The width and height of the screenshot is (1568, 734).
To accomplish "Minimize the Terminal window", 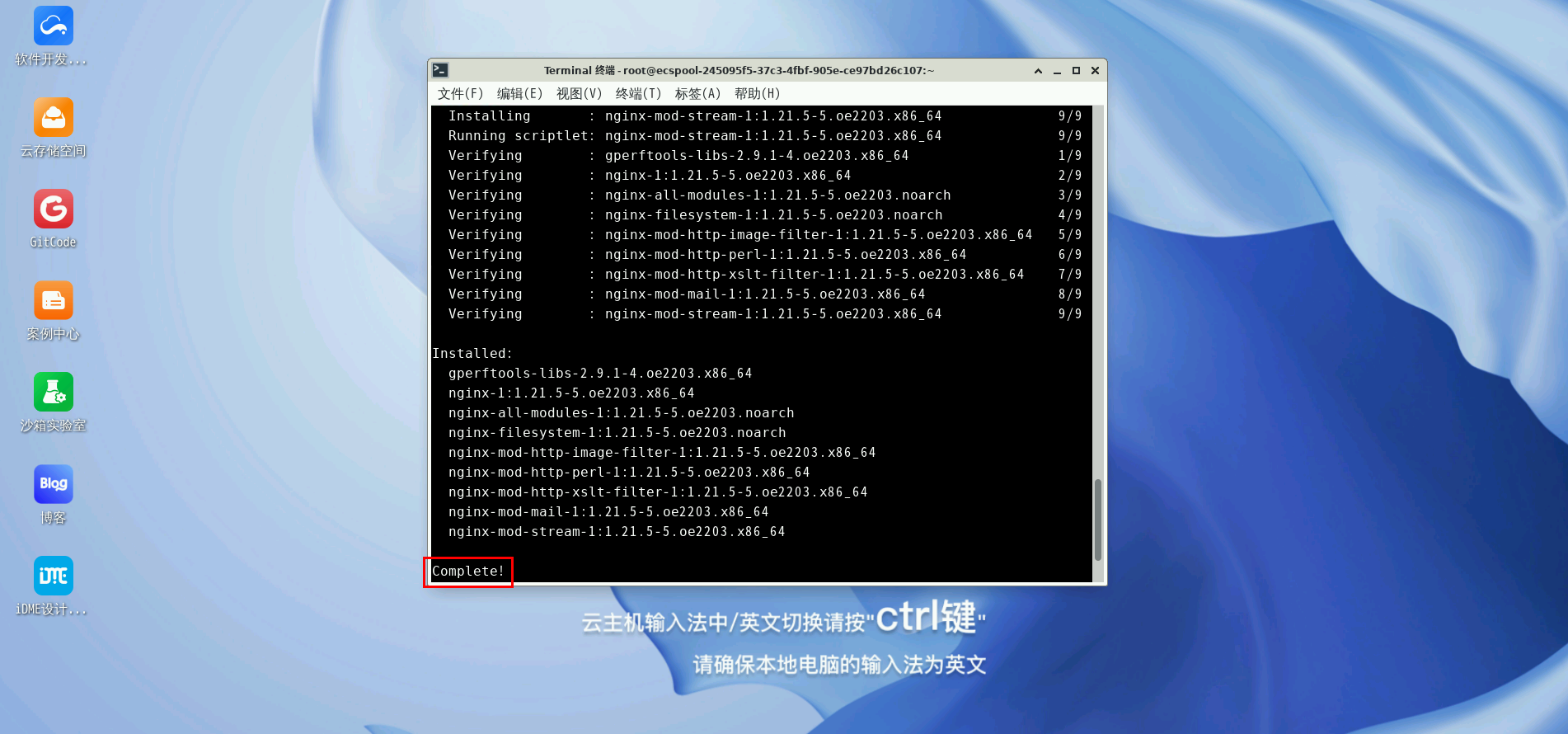I will coord(1057,71).
